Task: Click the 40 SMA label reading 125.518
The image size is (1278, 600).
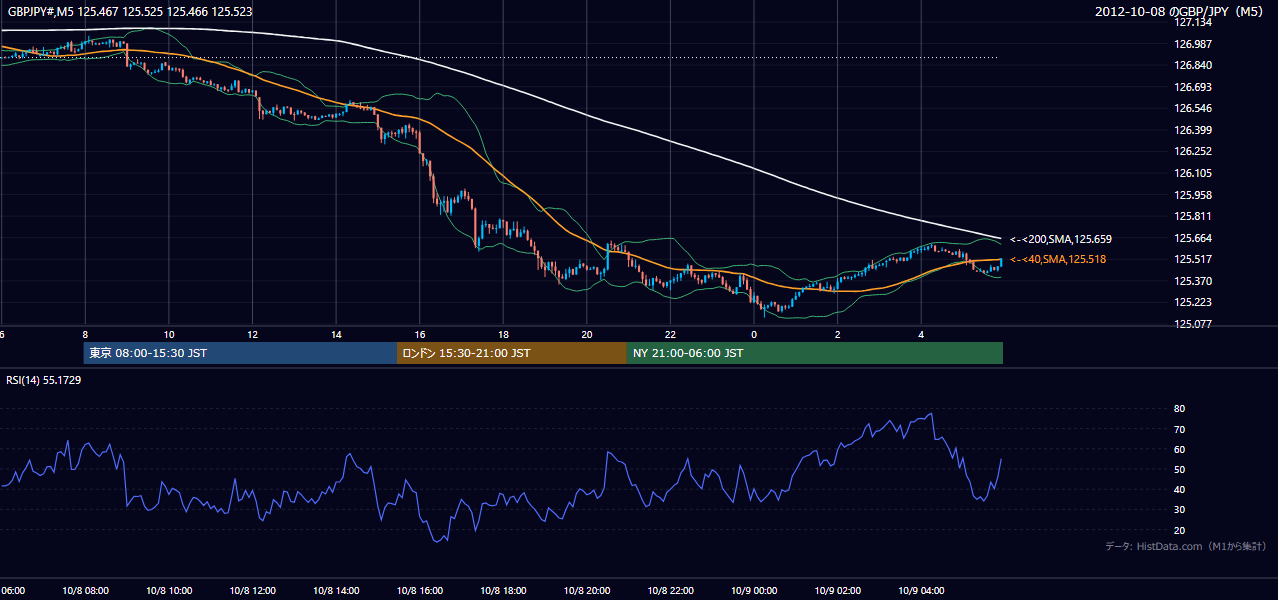Action: pos(1057,259)
